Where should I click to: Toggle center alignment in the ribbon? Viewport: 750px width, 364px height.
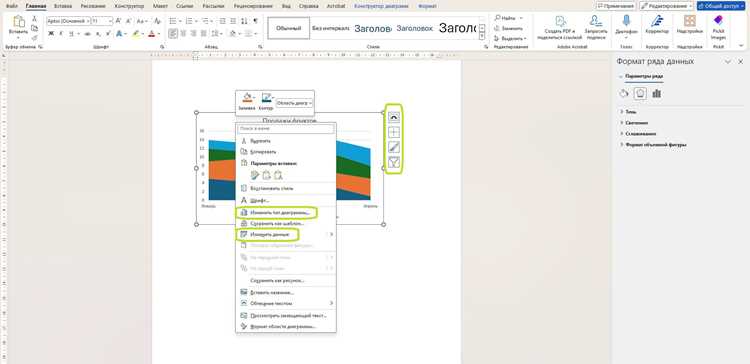(184, 33)
